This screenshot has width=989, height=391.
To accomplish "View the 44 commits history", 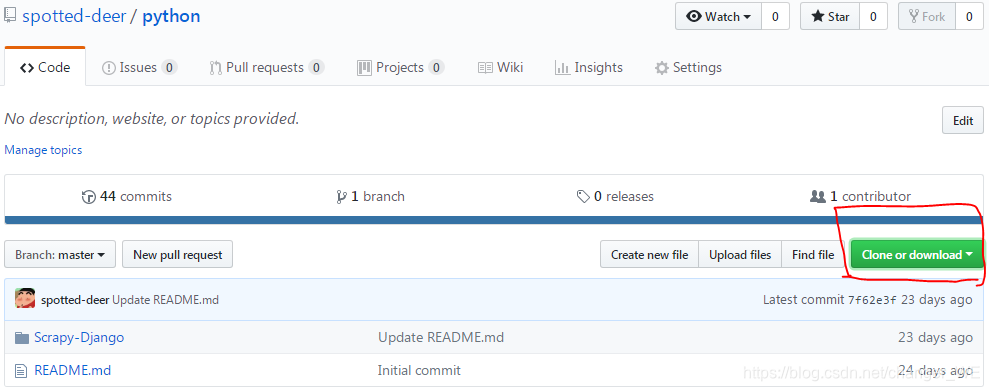I will coord(127,197).
